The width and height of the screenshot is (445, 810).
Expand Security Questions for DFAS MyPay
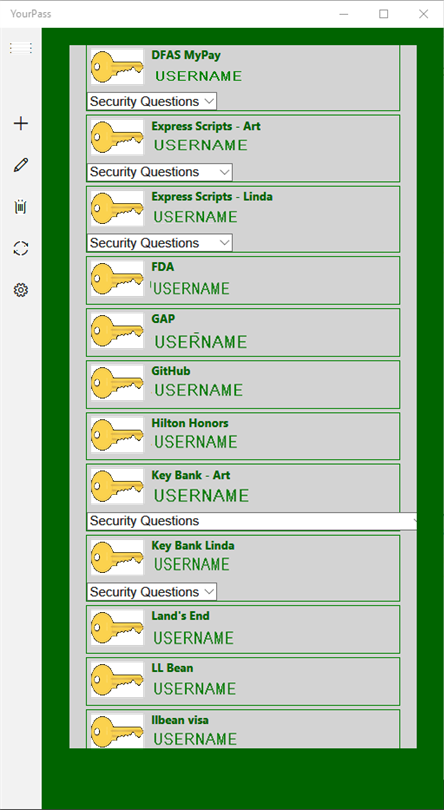151,101
